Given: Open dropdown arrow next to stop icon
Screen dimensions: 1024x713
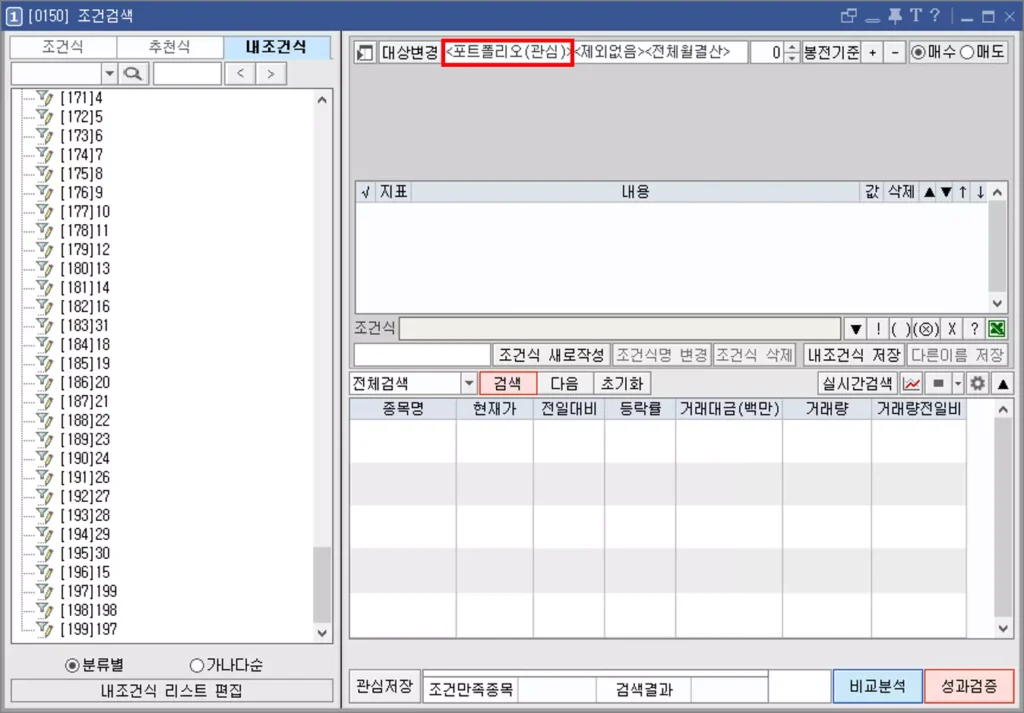Looking at the screenshot, I should (x=958, y=384).
